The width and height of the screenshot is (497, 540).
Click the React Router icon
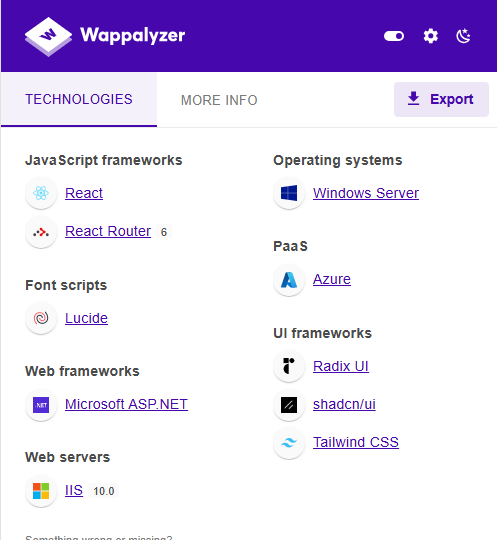click(x=41, y=232)
